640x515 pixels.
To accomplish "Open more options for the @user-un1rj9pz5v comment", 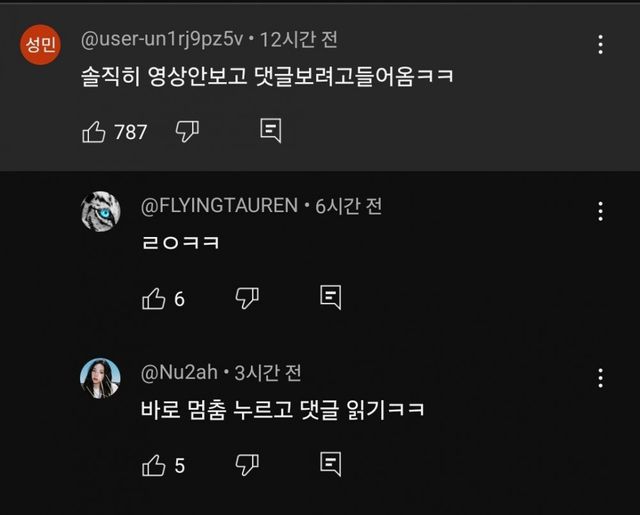I will click(x=600, y=45).
